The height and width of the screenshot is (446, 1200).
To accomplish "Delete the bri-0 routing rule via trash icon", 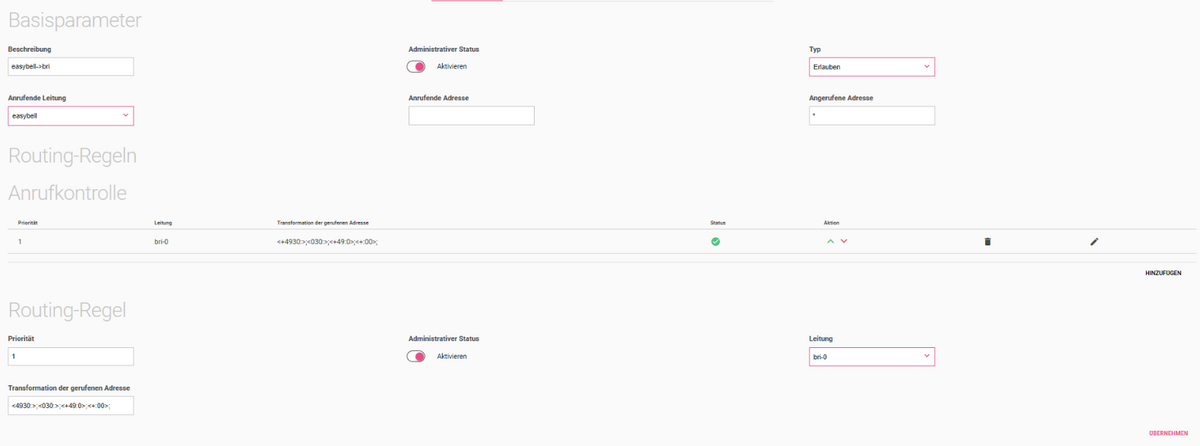I will [x=987, y=241].
